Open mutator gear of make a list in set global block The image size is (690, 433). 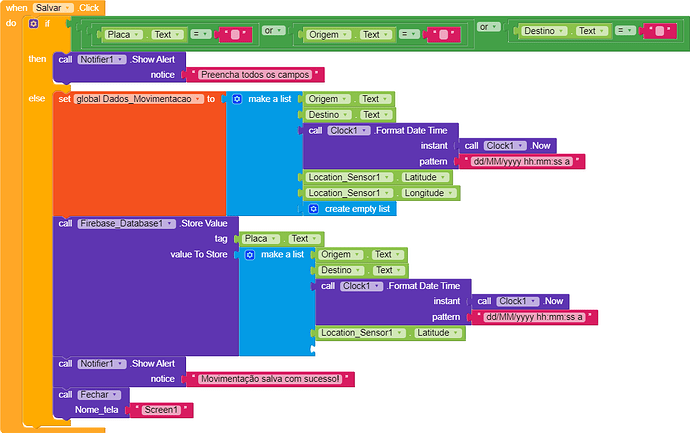[237, 99]
